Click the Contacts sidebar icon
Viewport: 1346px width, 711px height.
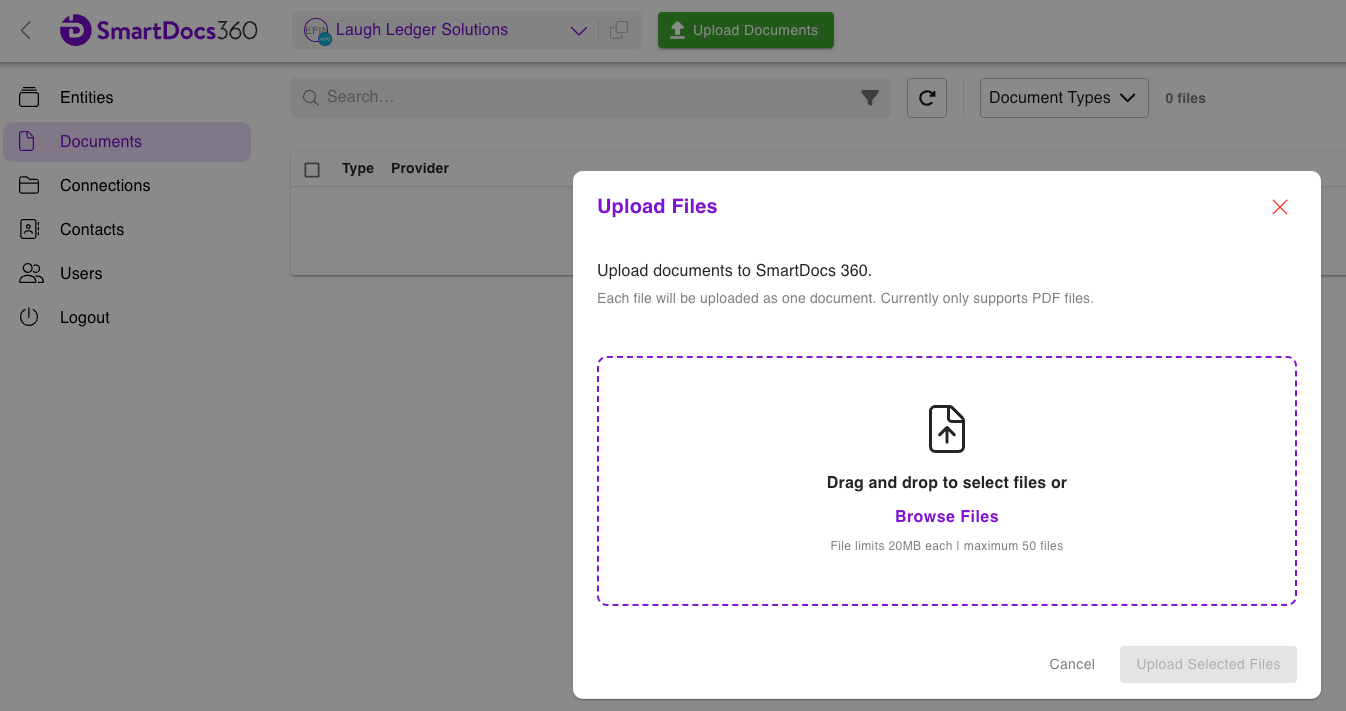[30, 229]
